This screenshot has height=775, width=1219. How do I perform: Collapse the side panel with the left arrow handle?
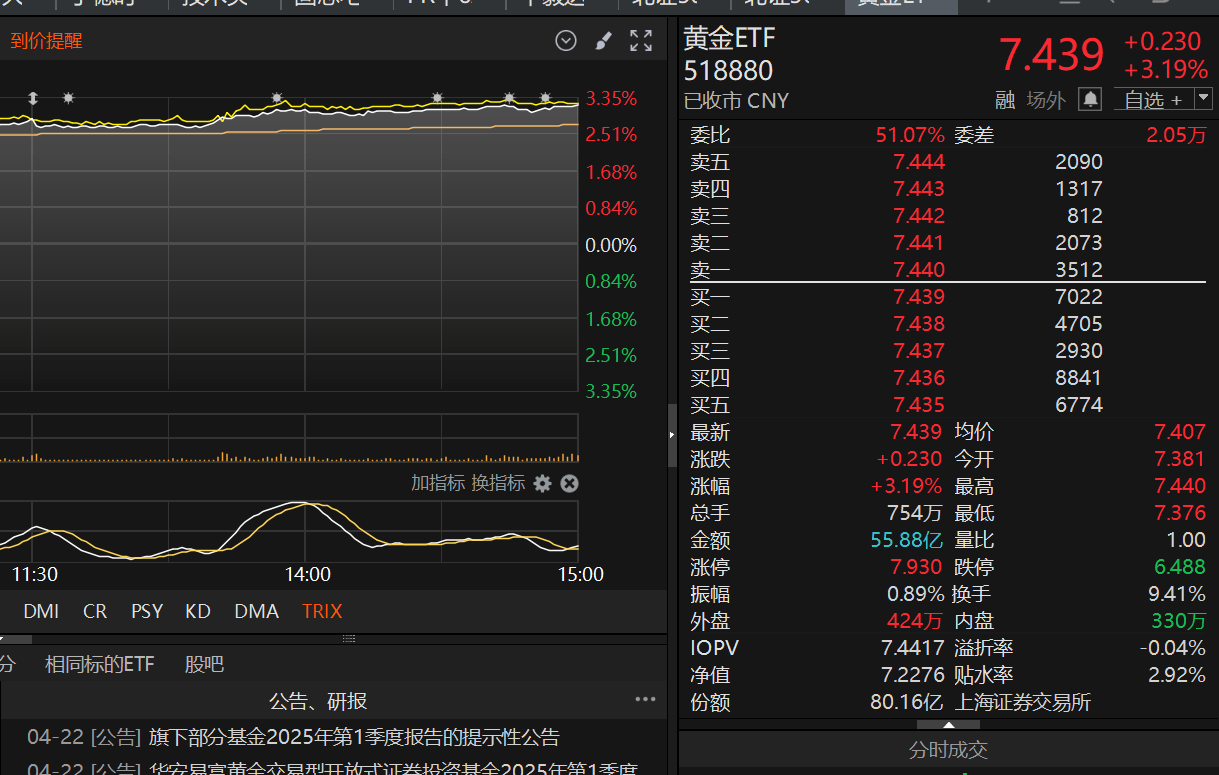tap(670, 435)
